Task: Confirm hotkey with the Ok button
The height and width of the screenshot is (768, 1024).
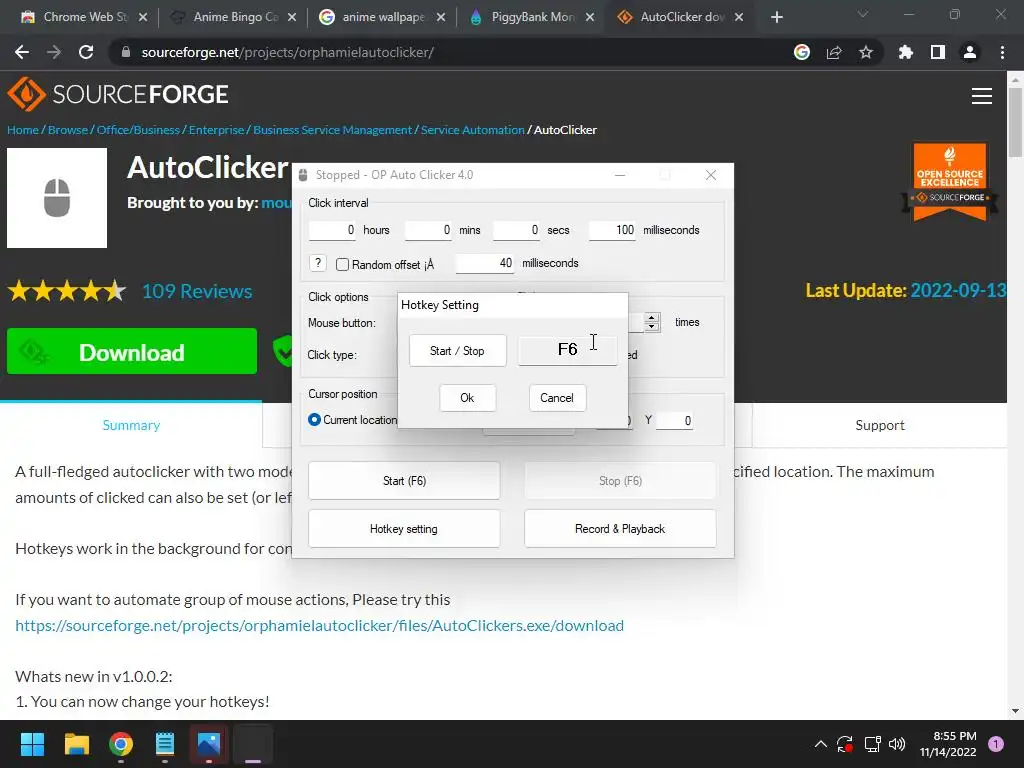Action: click(468, 398)
